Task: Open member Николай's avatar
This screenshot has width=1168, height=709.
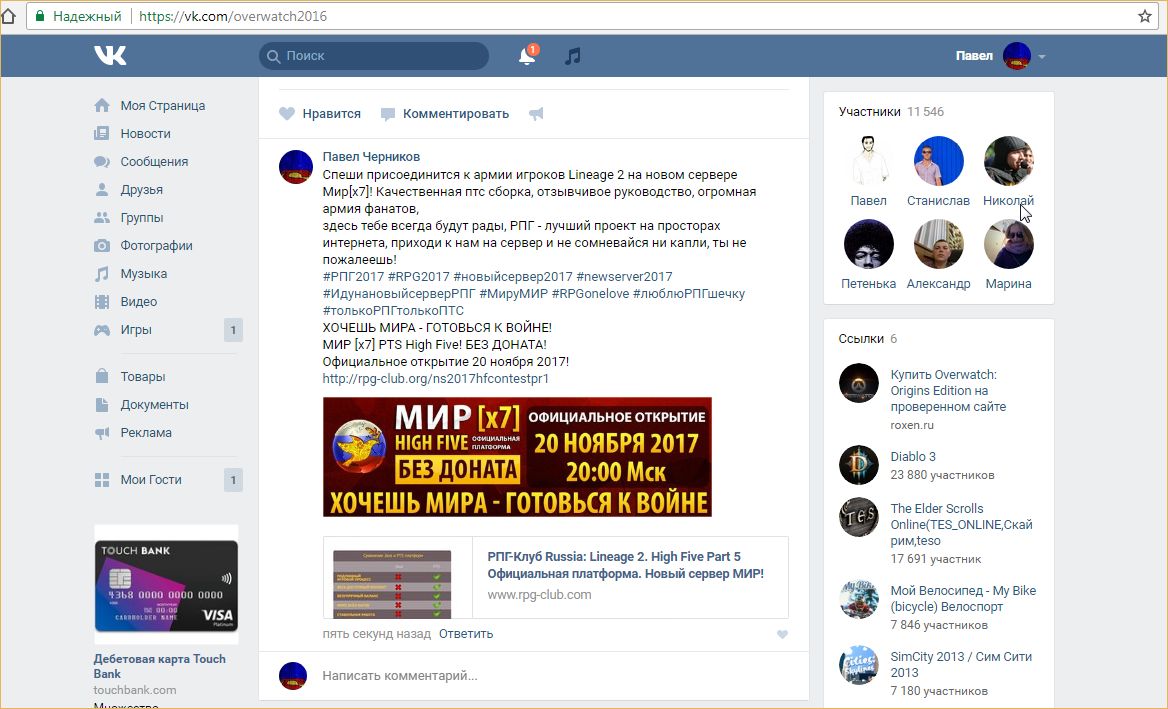Action: 1009,161
